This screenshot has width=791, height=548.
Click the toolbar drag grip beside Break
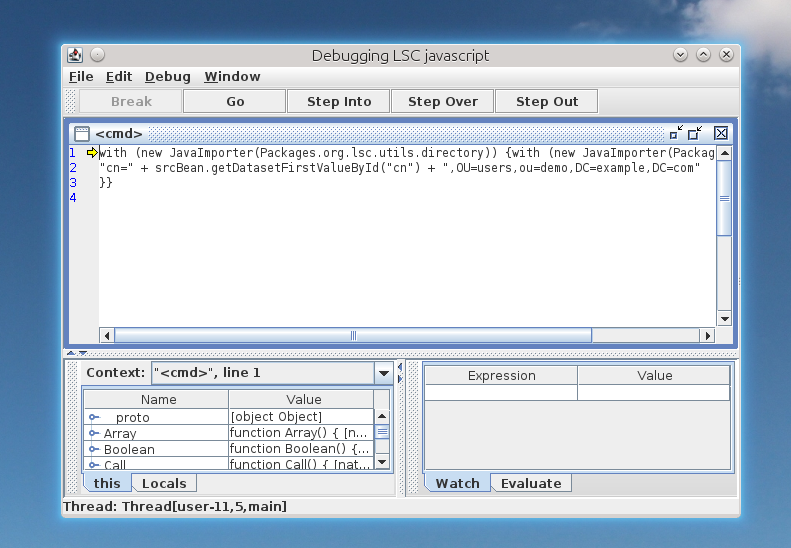(71, 101)
